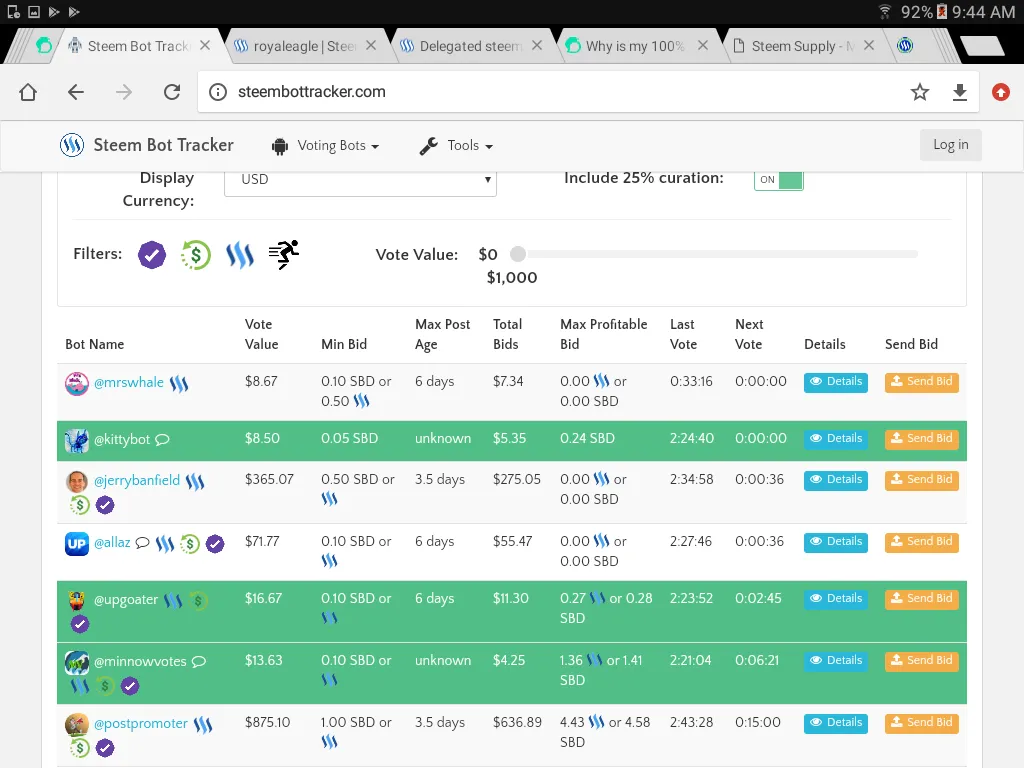Close the Delegated steem tab
The width and height of the screenshot is (1024, 768).
pos(537,45)
